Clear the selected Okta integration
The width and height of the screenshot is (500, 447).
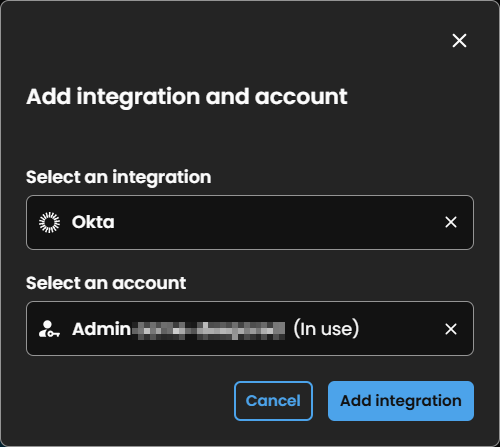[x=451, y=222]
